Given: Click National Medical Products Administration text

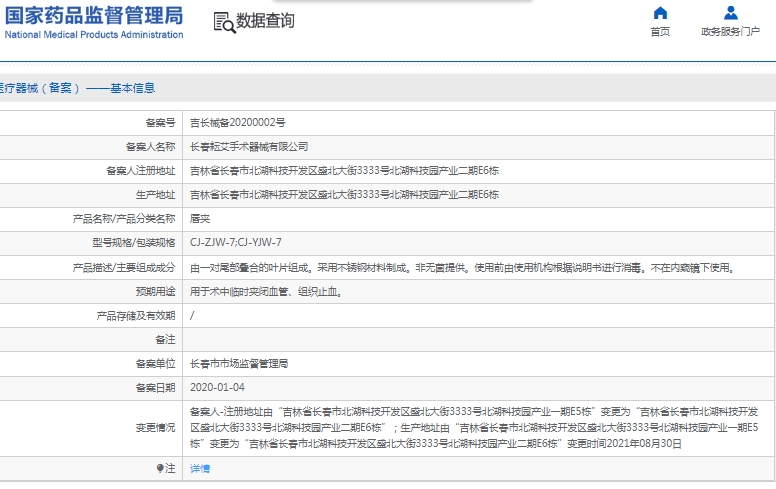Looking at the screenshot, I should pos(94,35).
